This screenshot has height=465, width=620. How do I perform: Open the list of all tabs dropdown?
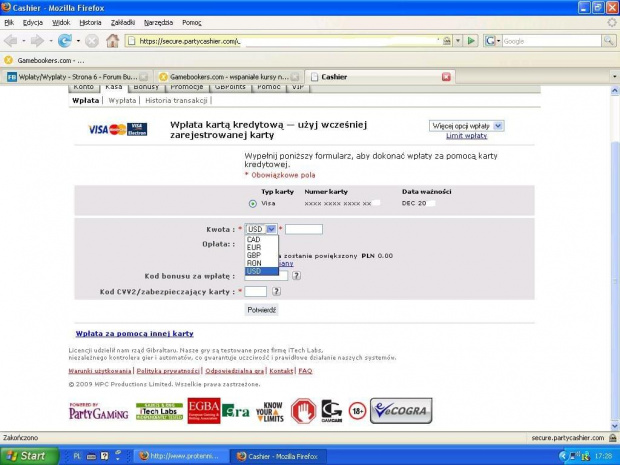(614, 77)
